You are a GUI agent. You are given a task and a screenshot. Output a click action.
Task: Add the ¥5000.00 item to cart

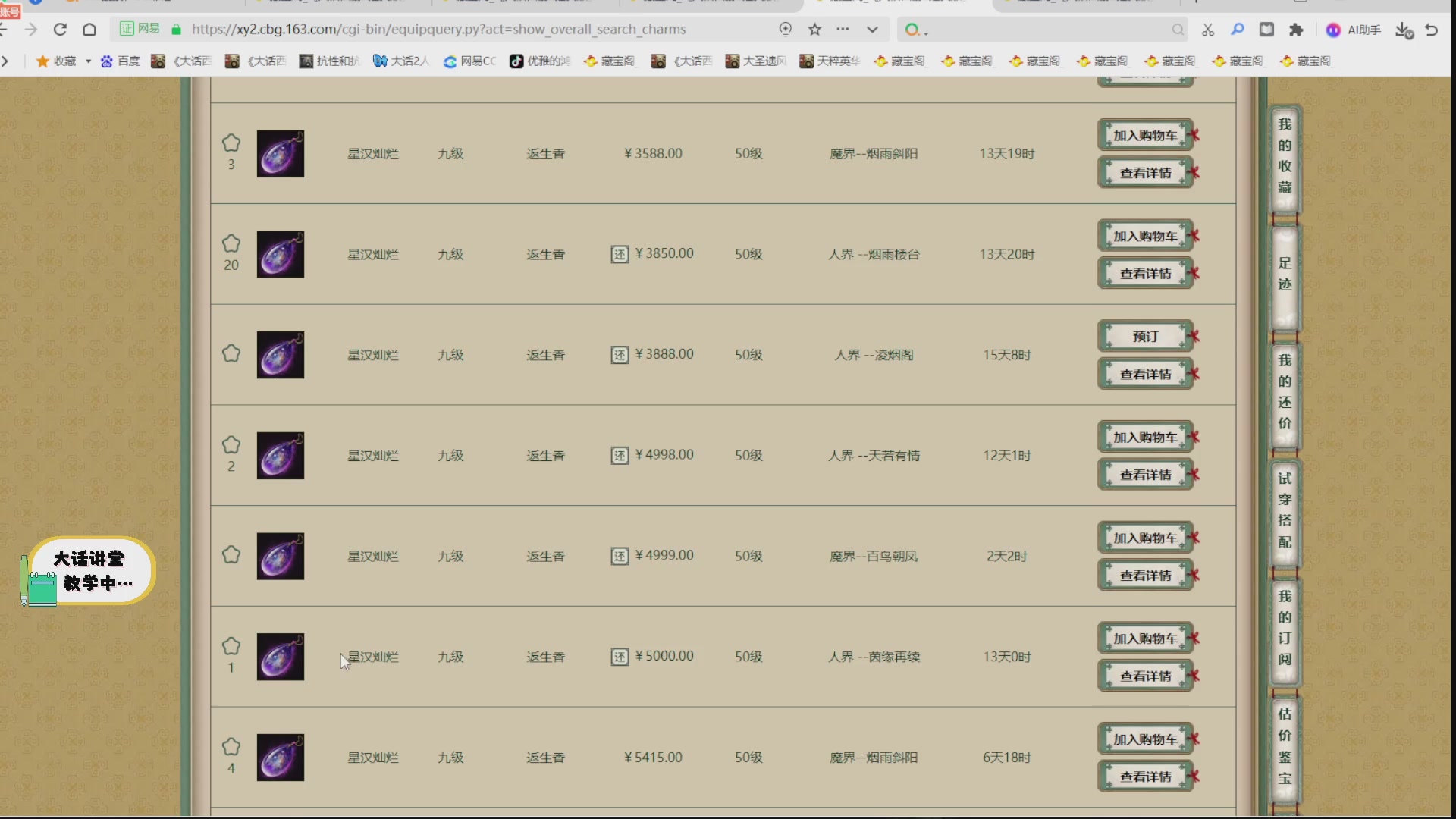(1146, 639)
